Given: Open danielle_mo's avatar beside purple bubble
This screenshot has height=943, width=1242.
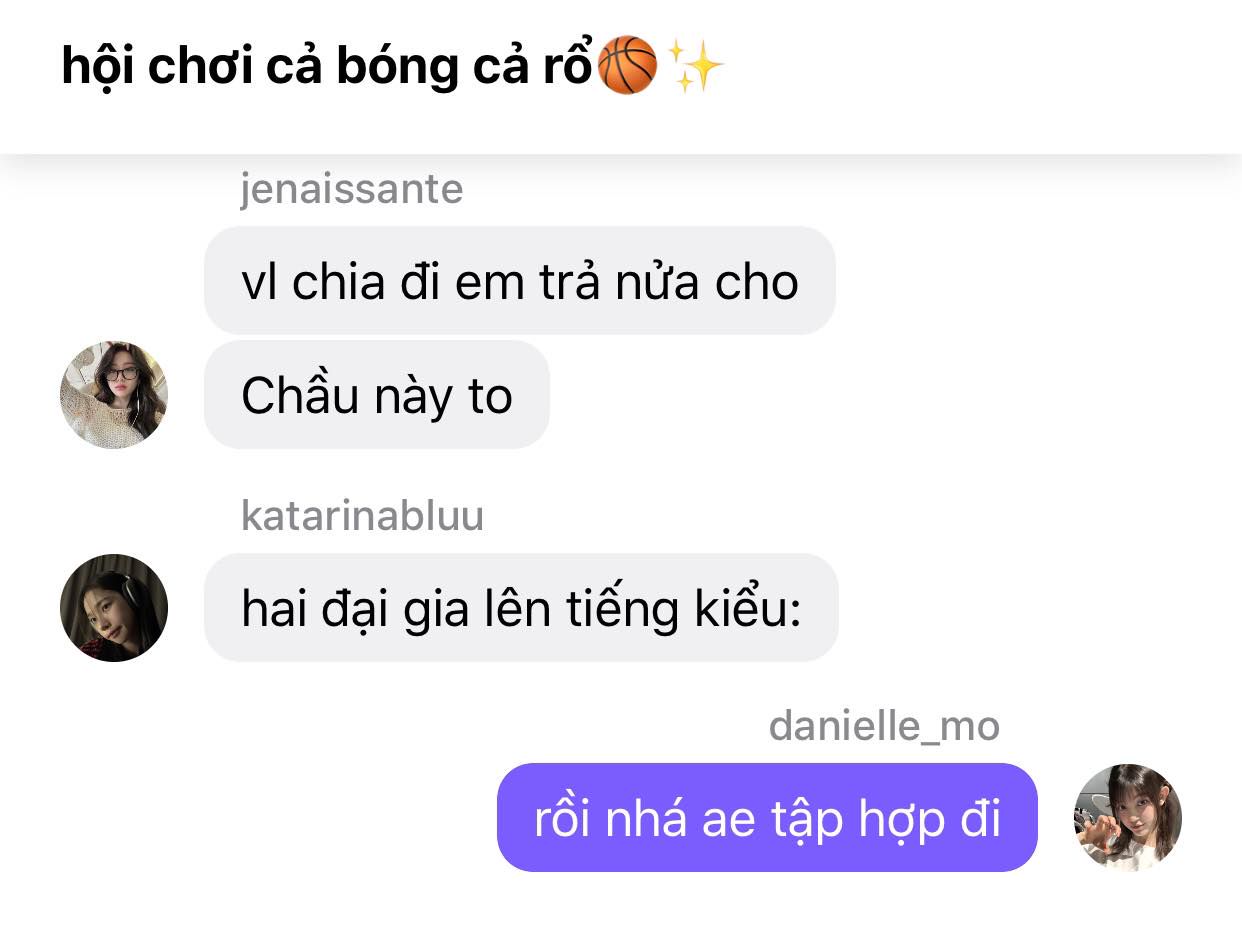Looking at the screenshot, I should (1128, 818).
